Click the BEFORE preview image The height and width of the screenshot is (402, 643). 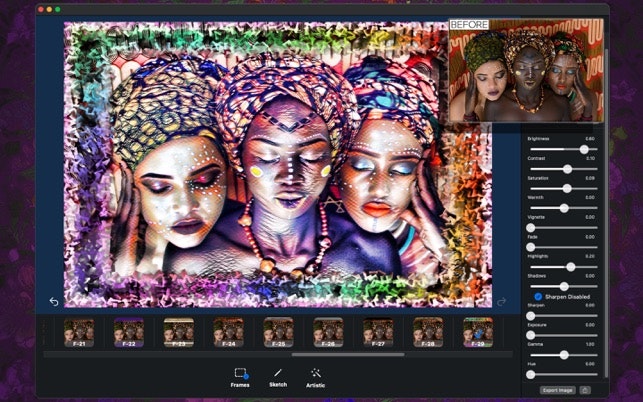(x=526, y=71)
